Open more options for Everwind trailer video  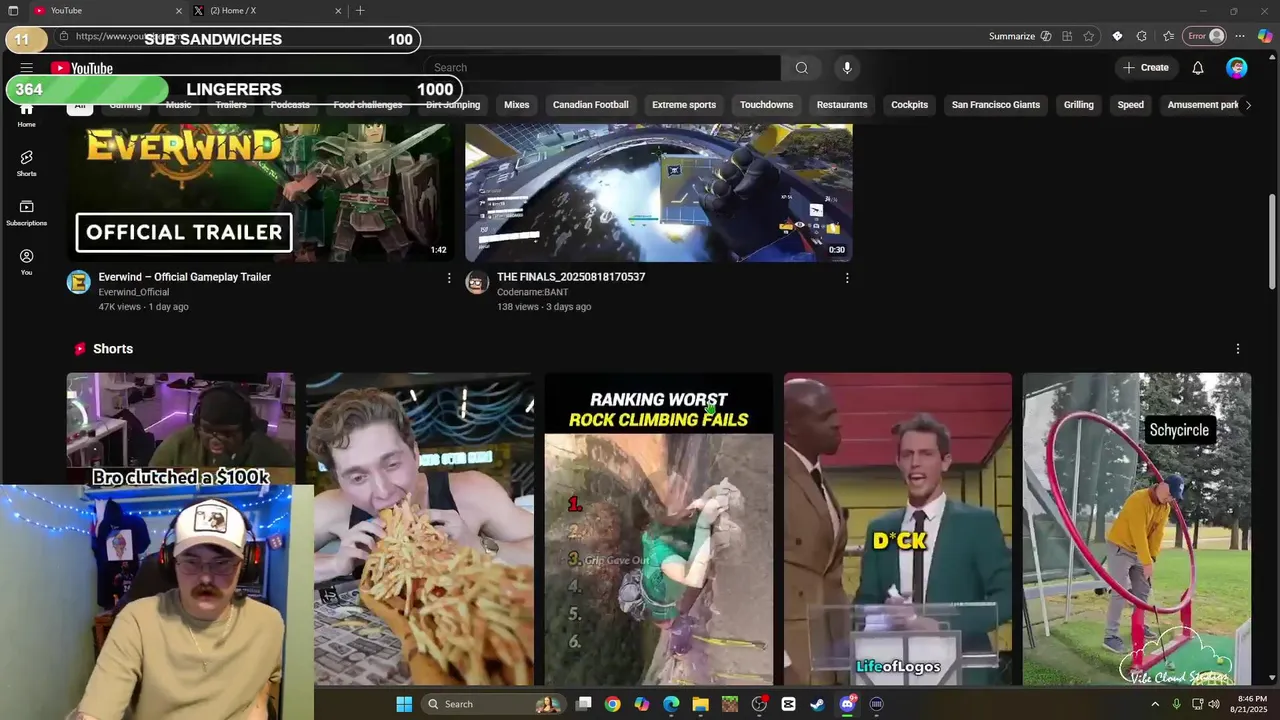tap(448, 278)
